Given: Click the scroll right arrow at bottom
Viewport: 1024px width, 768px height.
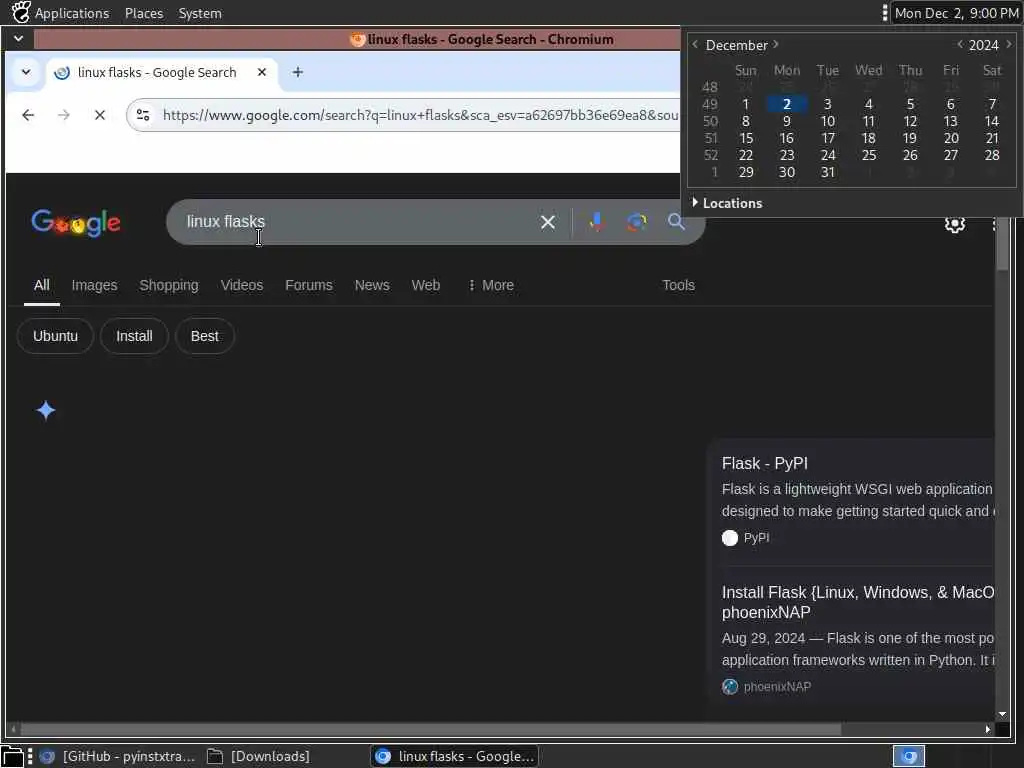Looking at the screenshot, I should (x=987, y=729).
